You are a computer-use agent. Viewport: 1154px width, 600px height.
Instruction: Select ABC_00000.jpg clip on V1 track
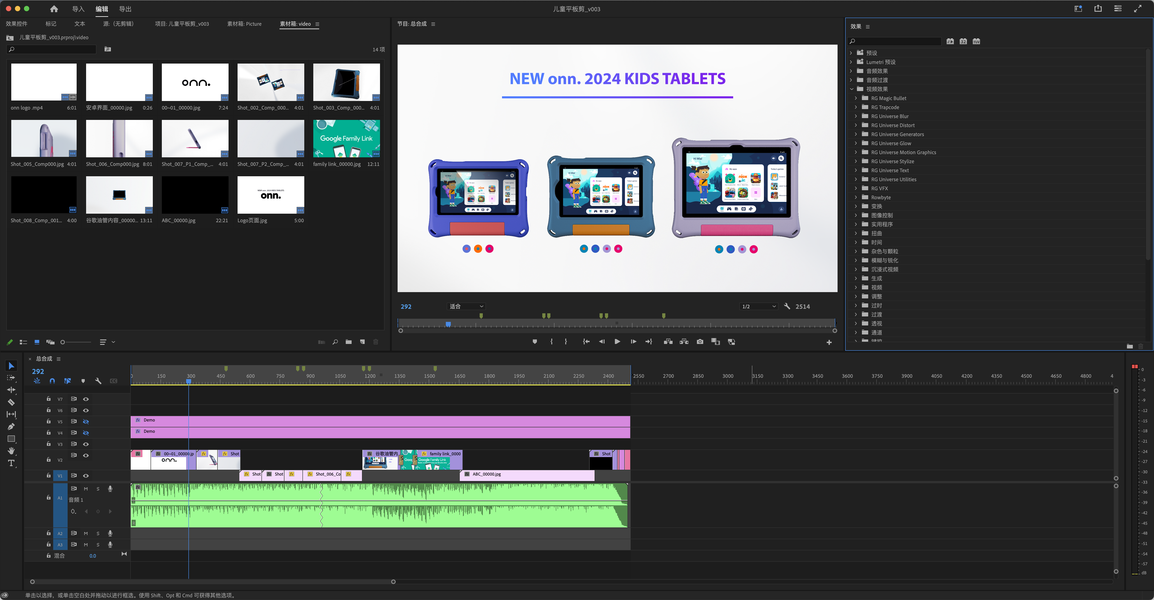527,475
